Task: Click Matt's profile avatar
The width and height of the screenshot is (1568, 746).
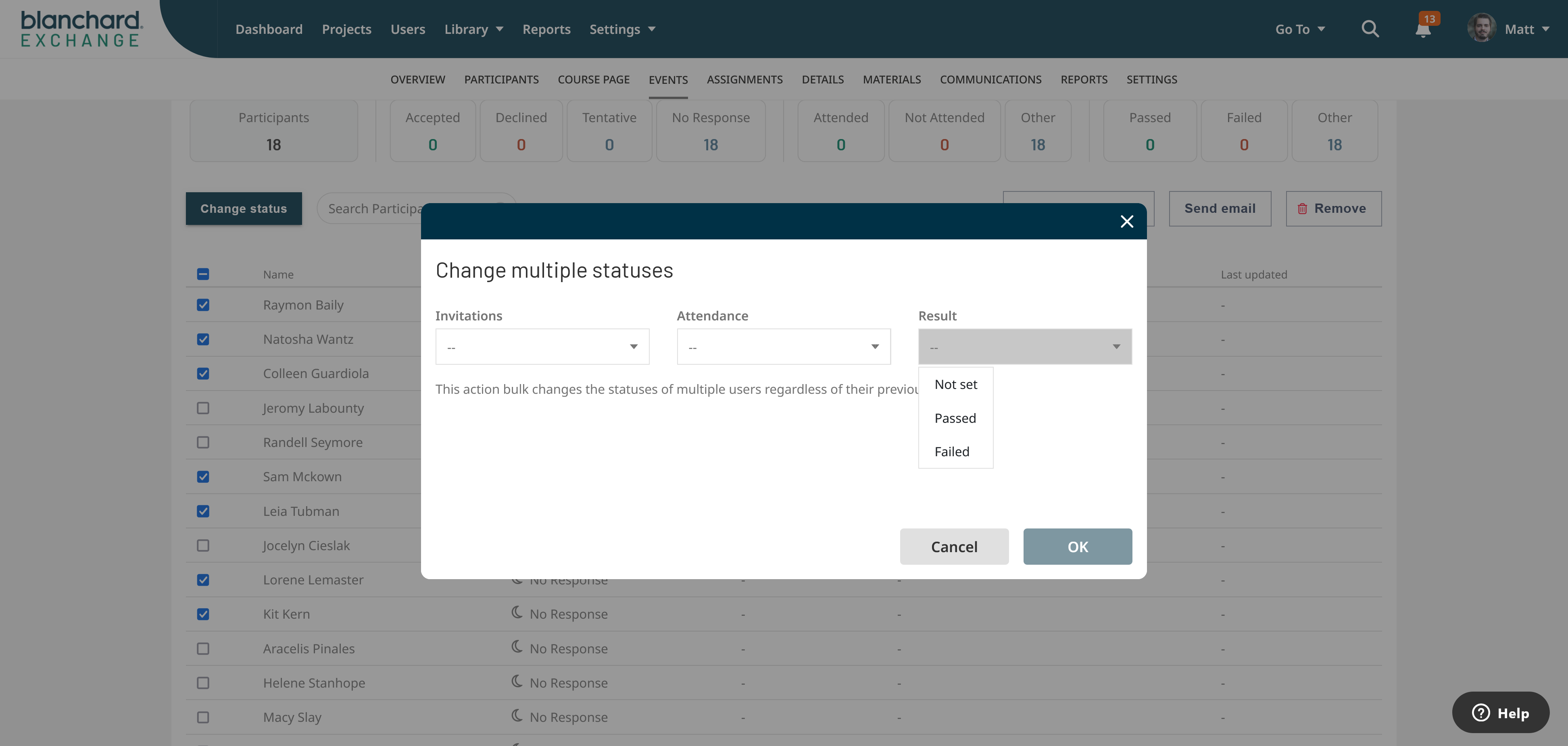Action: [1481, 29]
